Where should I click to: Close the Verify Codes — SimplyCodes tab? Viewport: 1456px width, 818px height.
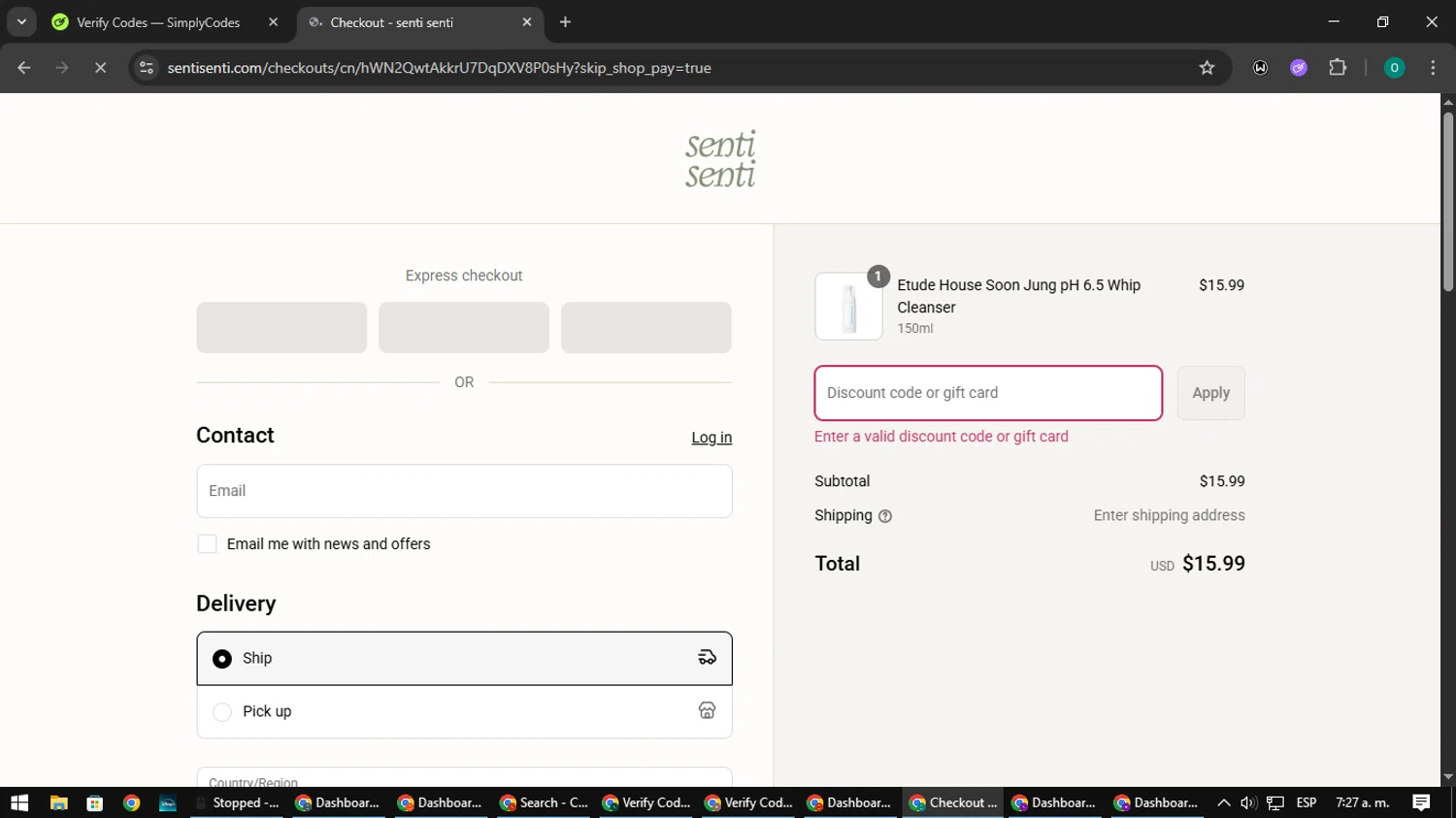(x=273, y=22)
